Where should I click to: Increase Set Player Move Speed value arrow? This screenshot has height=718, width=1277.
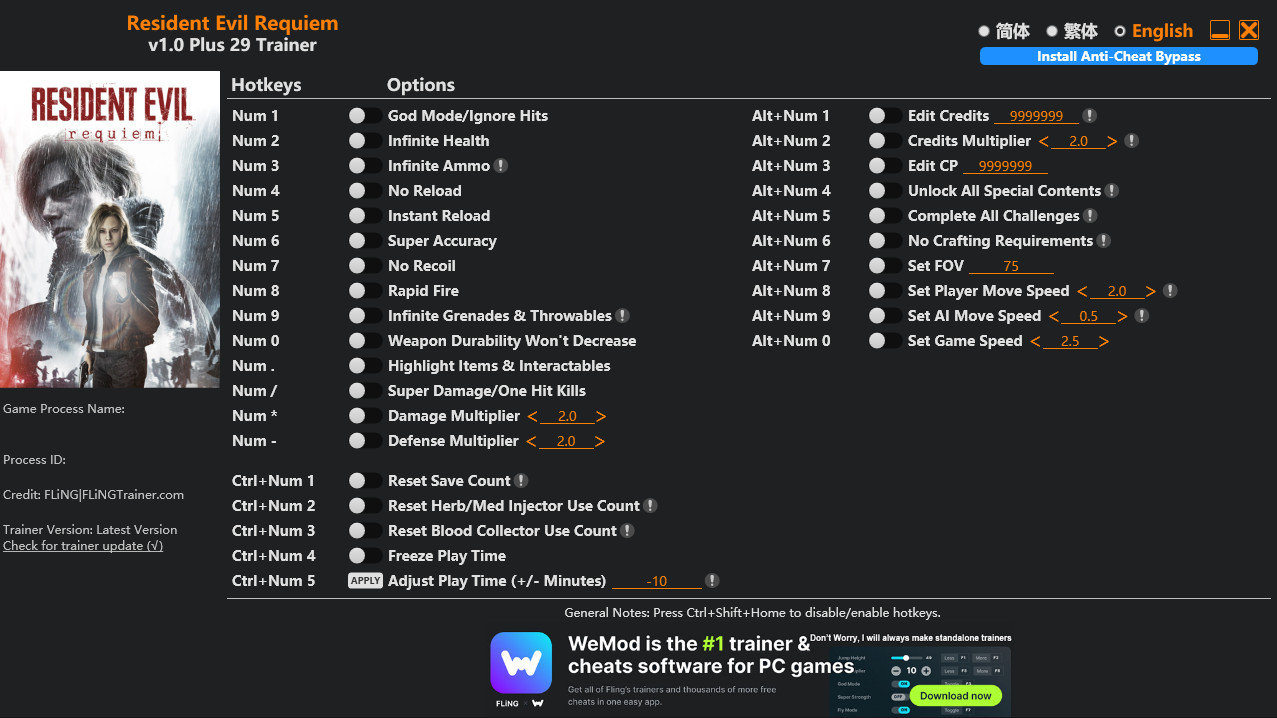pyautogui.click(x=1151, y=291)
